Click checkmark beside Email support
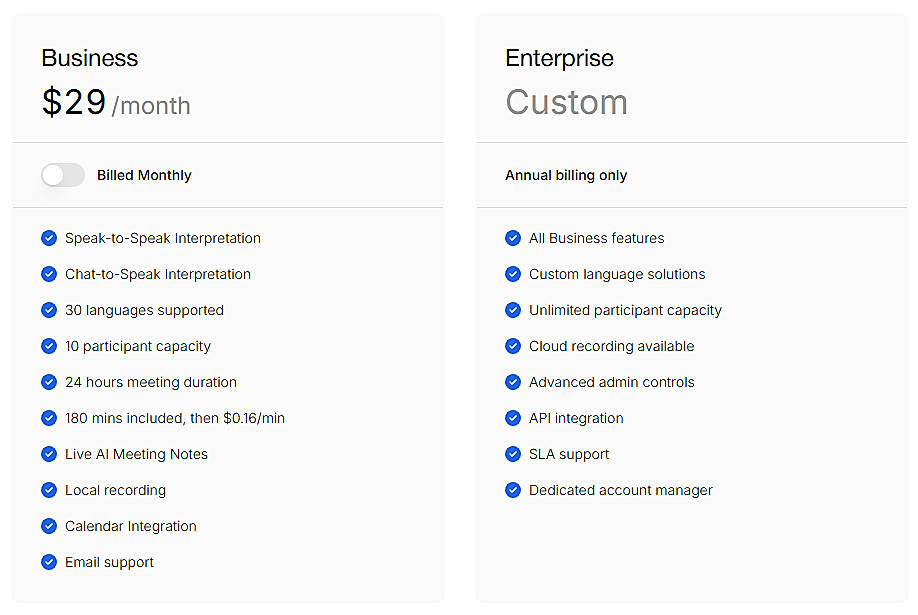 coord(49,562)
